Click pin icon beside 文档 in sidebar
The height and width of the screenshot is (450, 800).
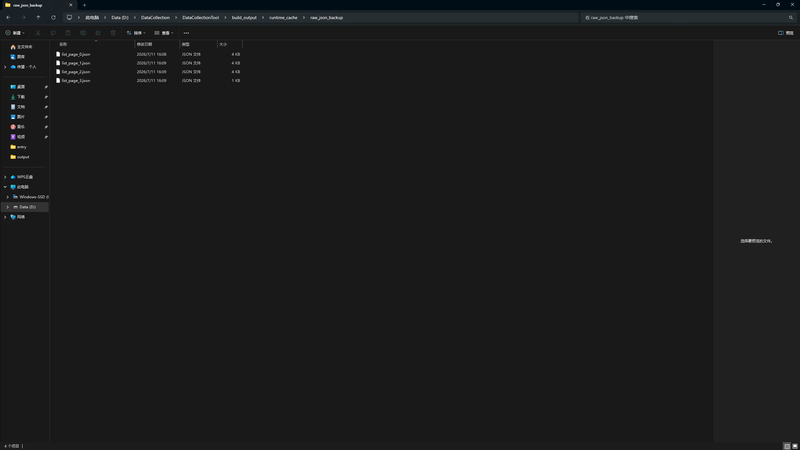[46, 107]
